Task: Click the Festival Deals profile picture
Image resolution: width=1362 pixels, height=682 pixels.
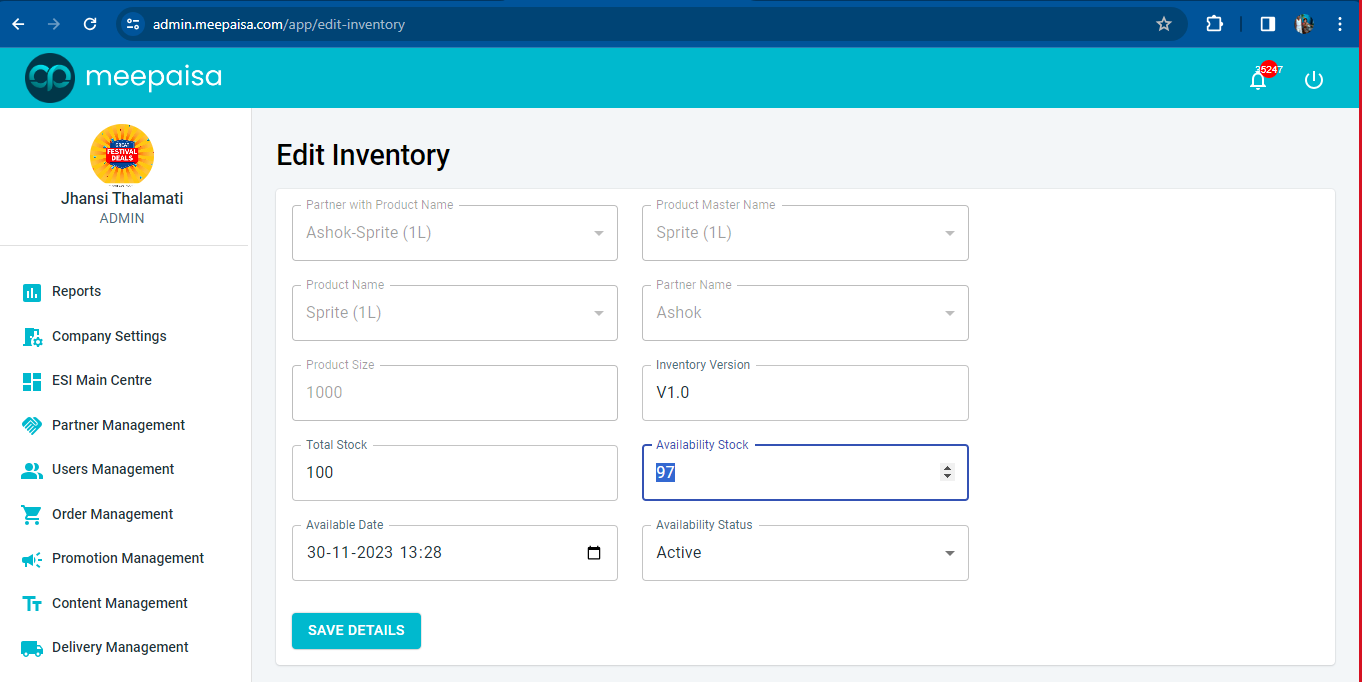Action: click(x=122, y=156)
